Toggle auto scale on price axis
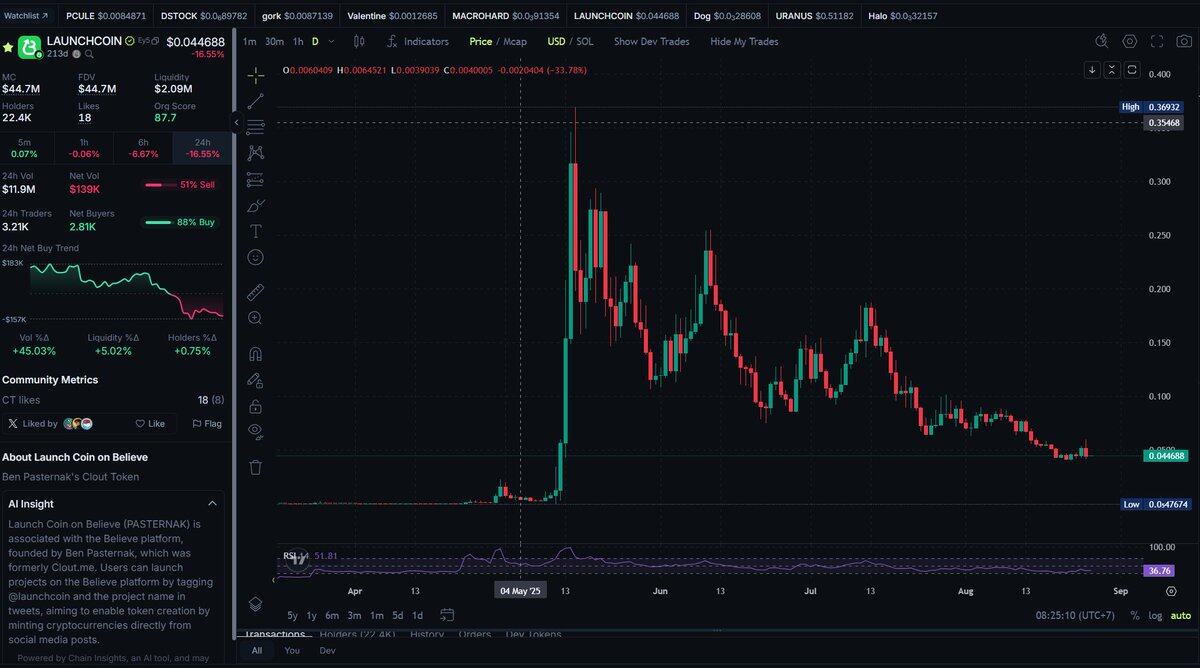Viewport: 1200px width, 668px height. tap(1181, 615)
